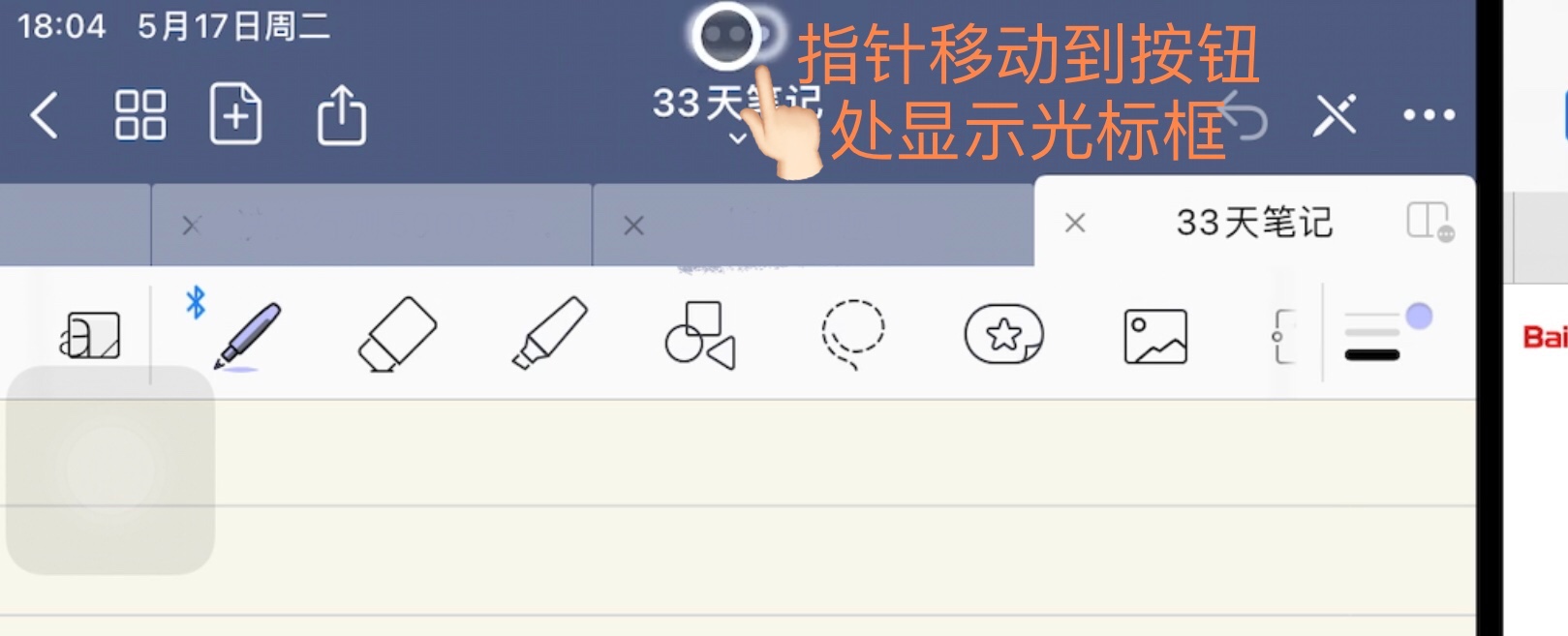Toggle the zoom window tool
Image resolution: width=1568 pixels, height=636 pixels.
click(89, 336)
